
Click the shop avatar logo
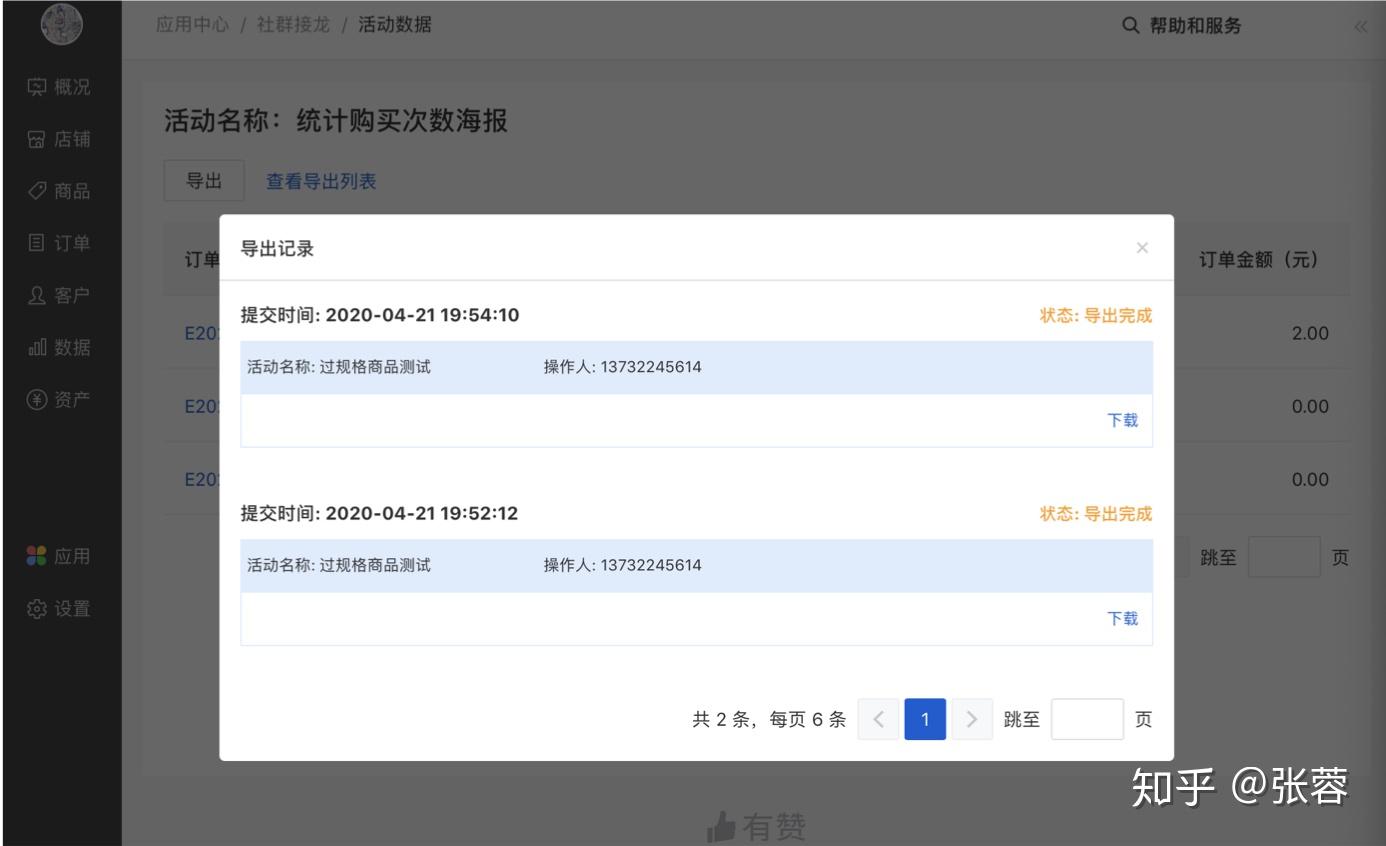tap(60, 26)
